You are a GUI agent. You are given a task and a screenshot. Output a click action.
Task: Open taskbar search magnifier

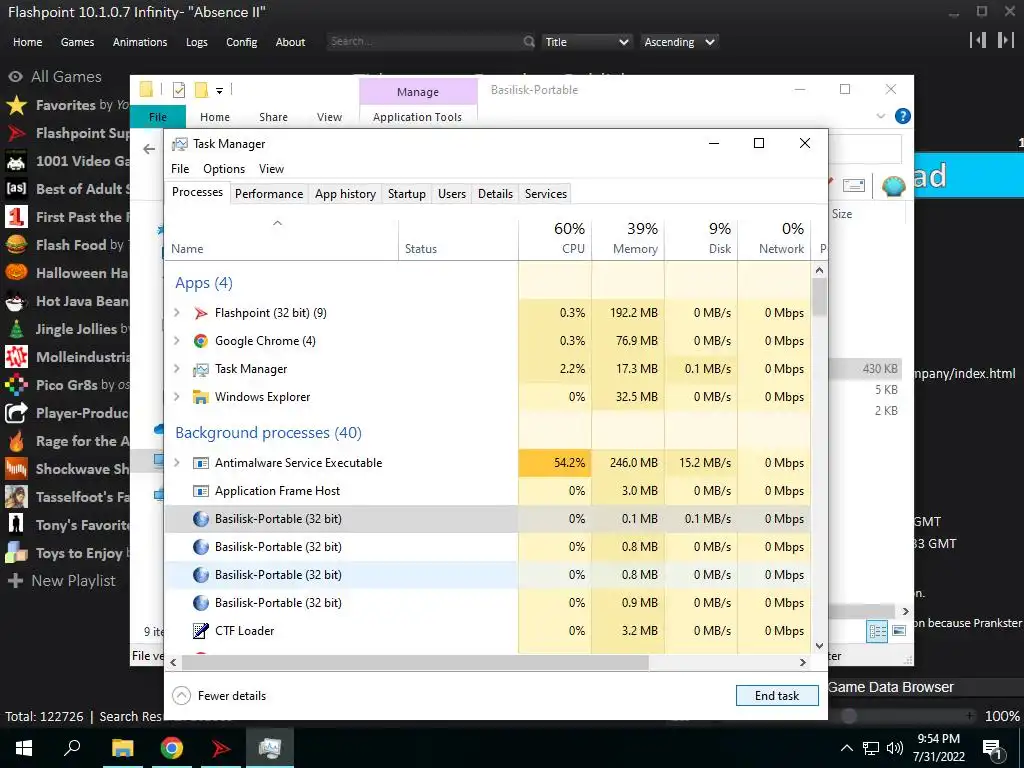tap(72, 747)
